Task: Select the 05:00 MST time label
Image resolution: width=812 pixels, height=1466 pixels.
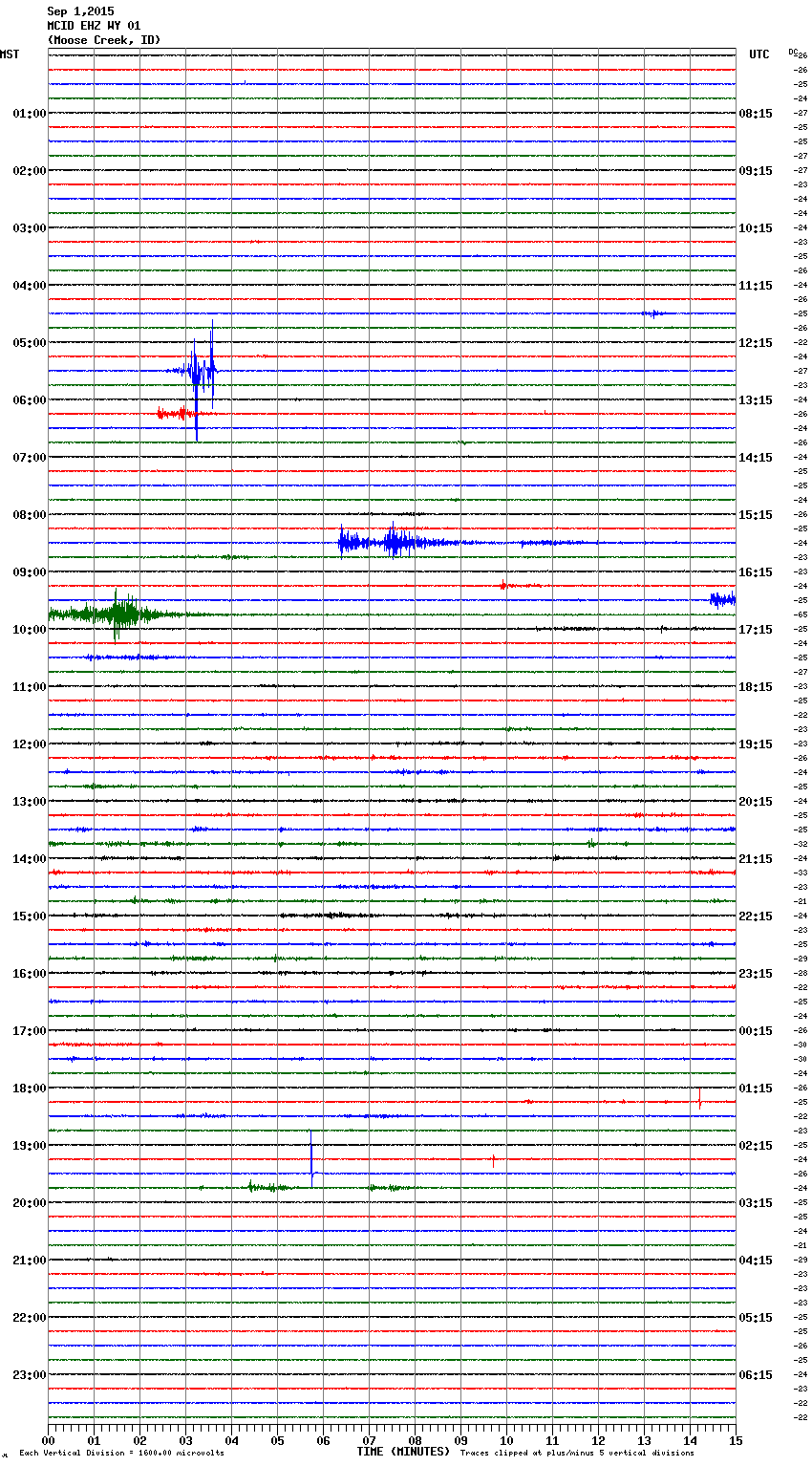Action: pos(29,343)
